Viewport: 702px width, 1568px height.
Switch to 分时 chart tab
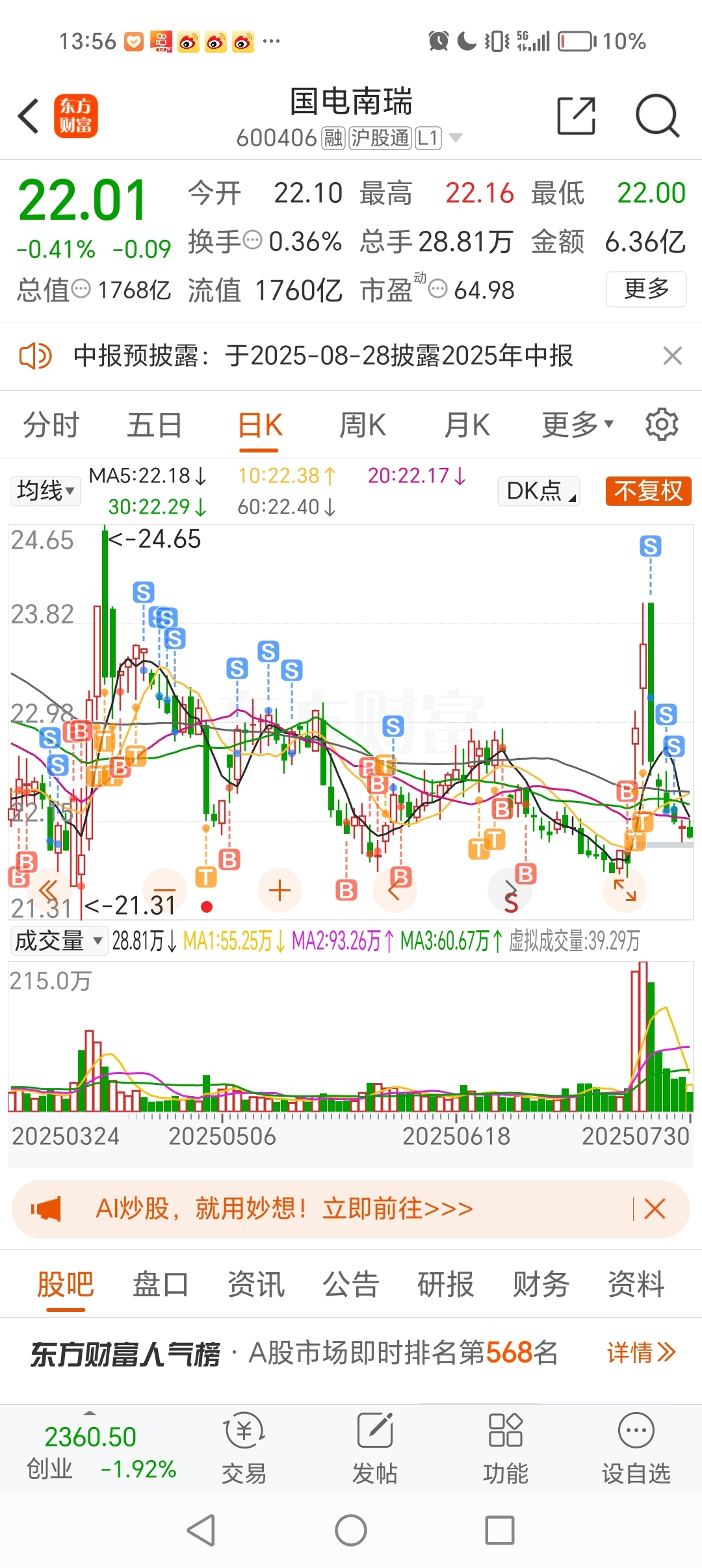(51, 425)
